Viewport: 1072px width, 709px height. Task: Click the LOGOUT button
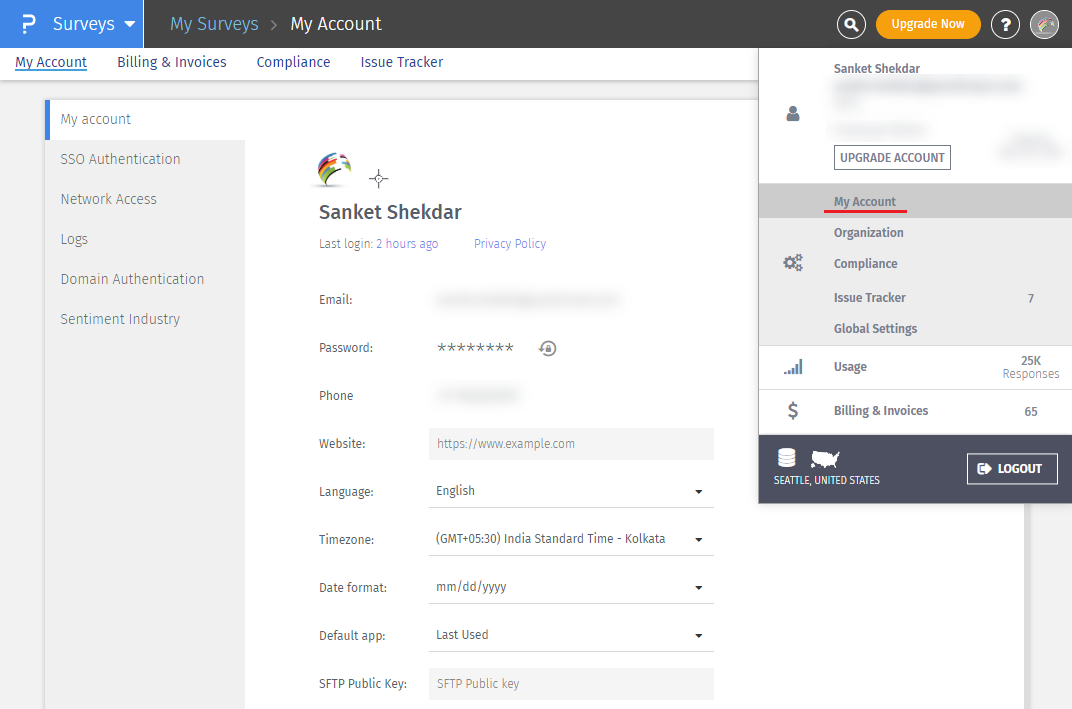click(1012, 469)
